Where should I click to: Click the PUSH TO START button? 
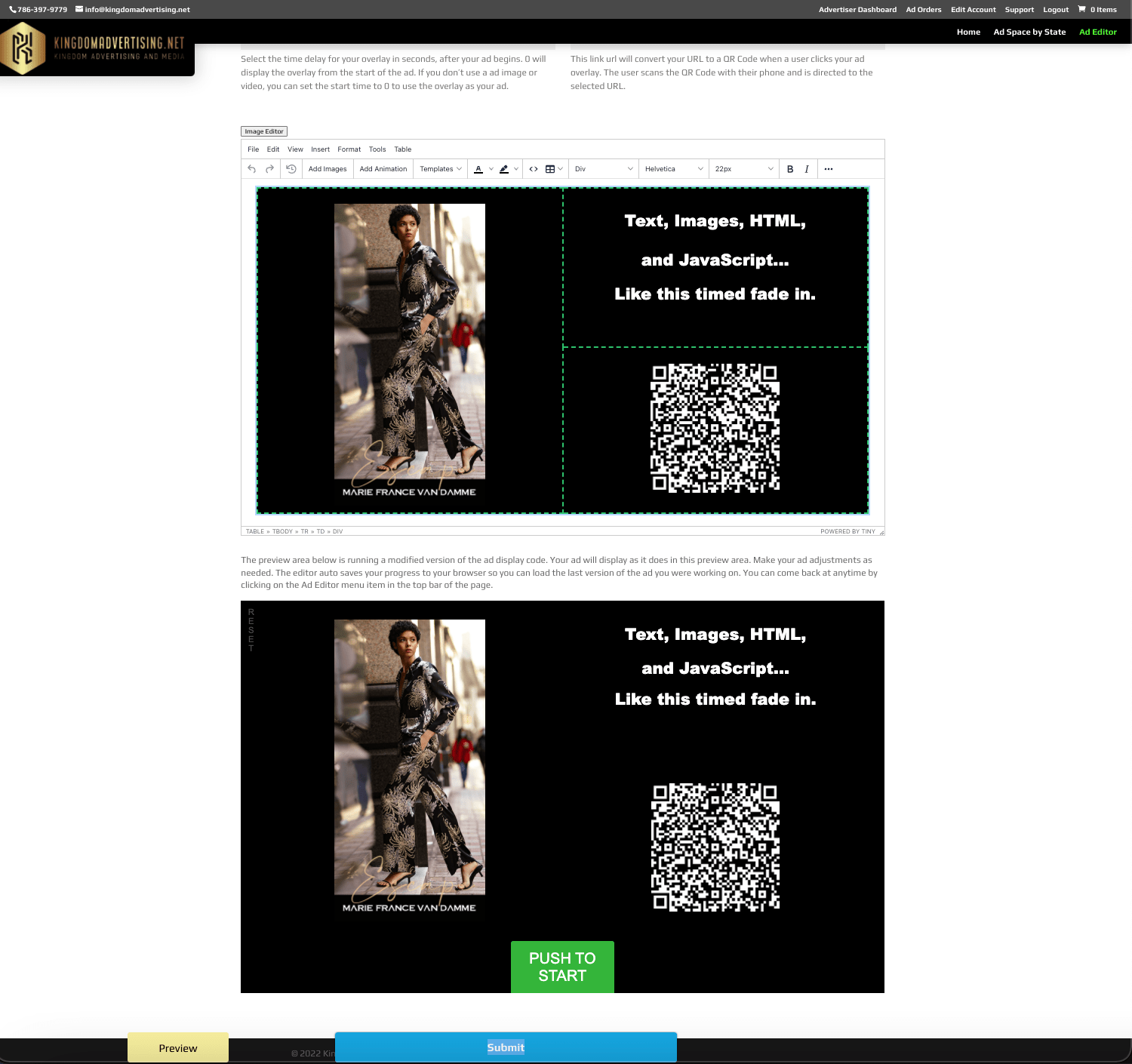click(x=561, y=967)
